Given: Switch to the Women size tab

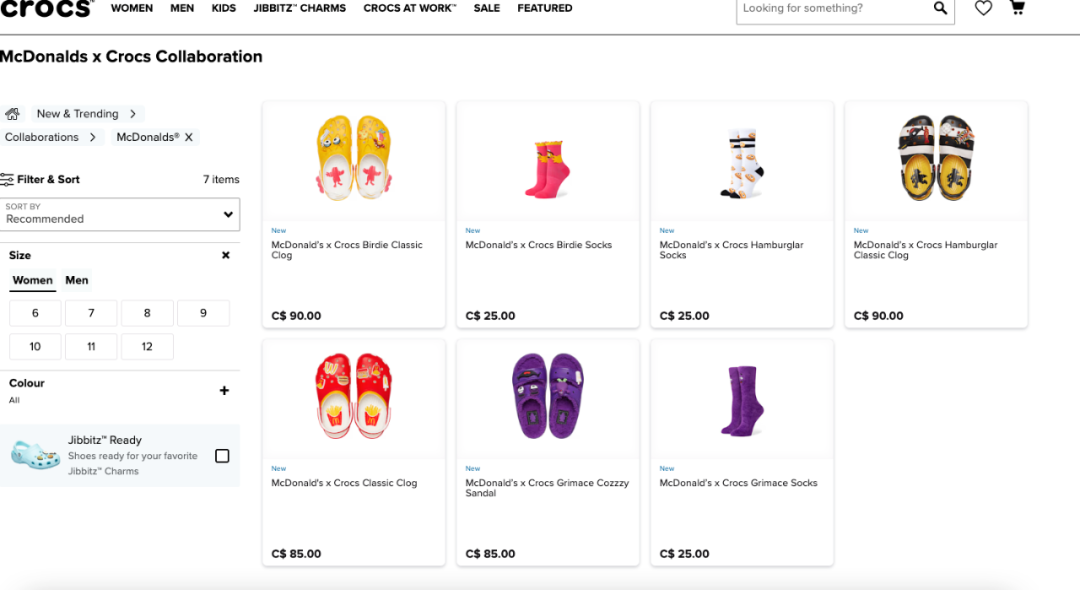Looking at the screenshot, I should pos(32,280).
